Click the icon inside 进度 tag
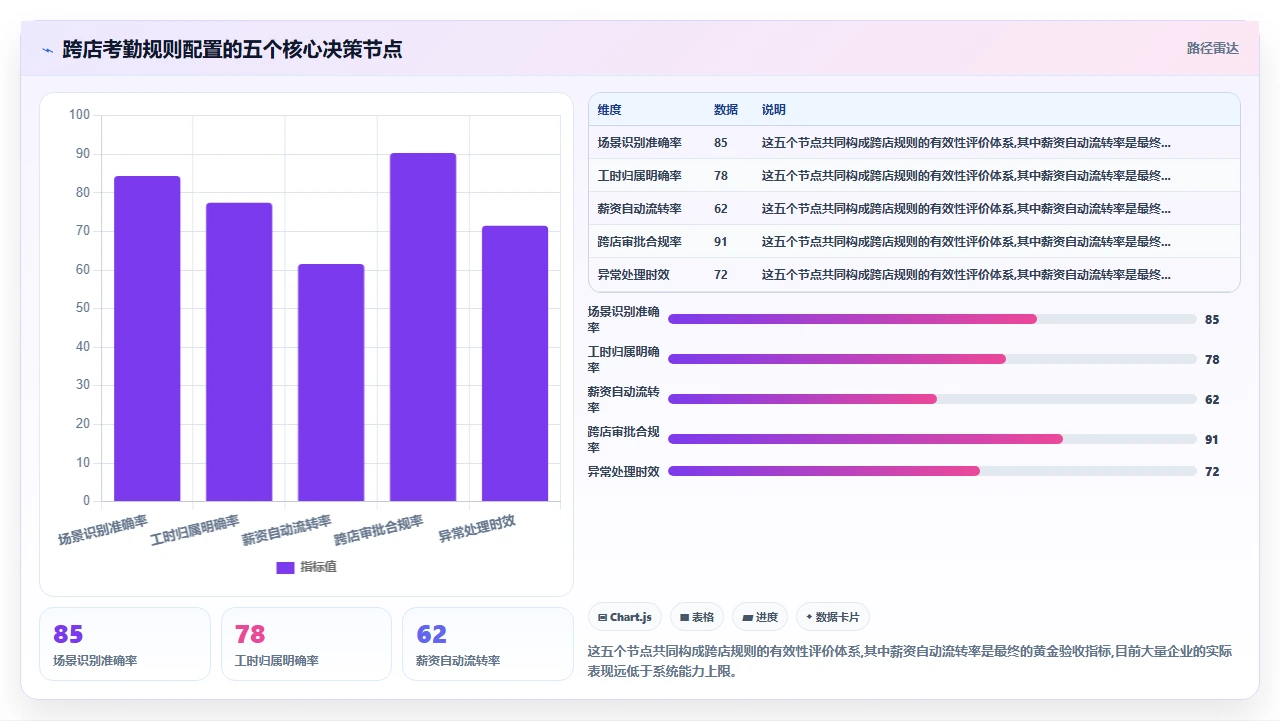Screen dimensions: 1280x721 tap(747, 617)
